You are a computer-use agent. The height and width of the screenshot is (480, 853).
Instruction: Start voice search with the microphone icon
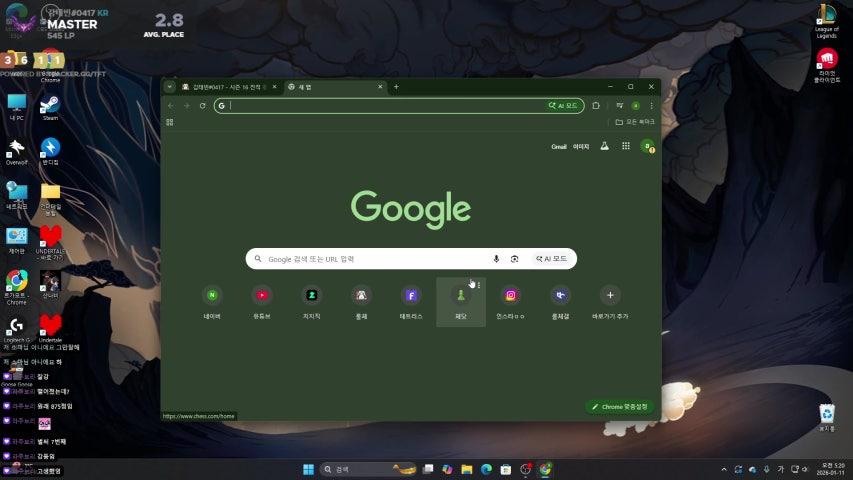(496, 259)
